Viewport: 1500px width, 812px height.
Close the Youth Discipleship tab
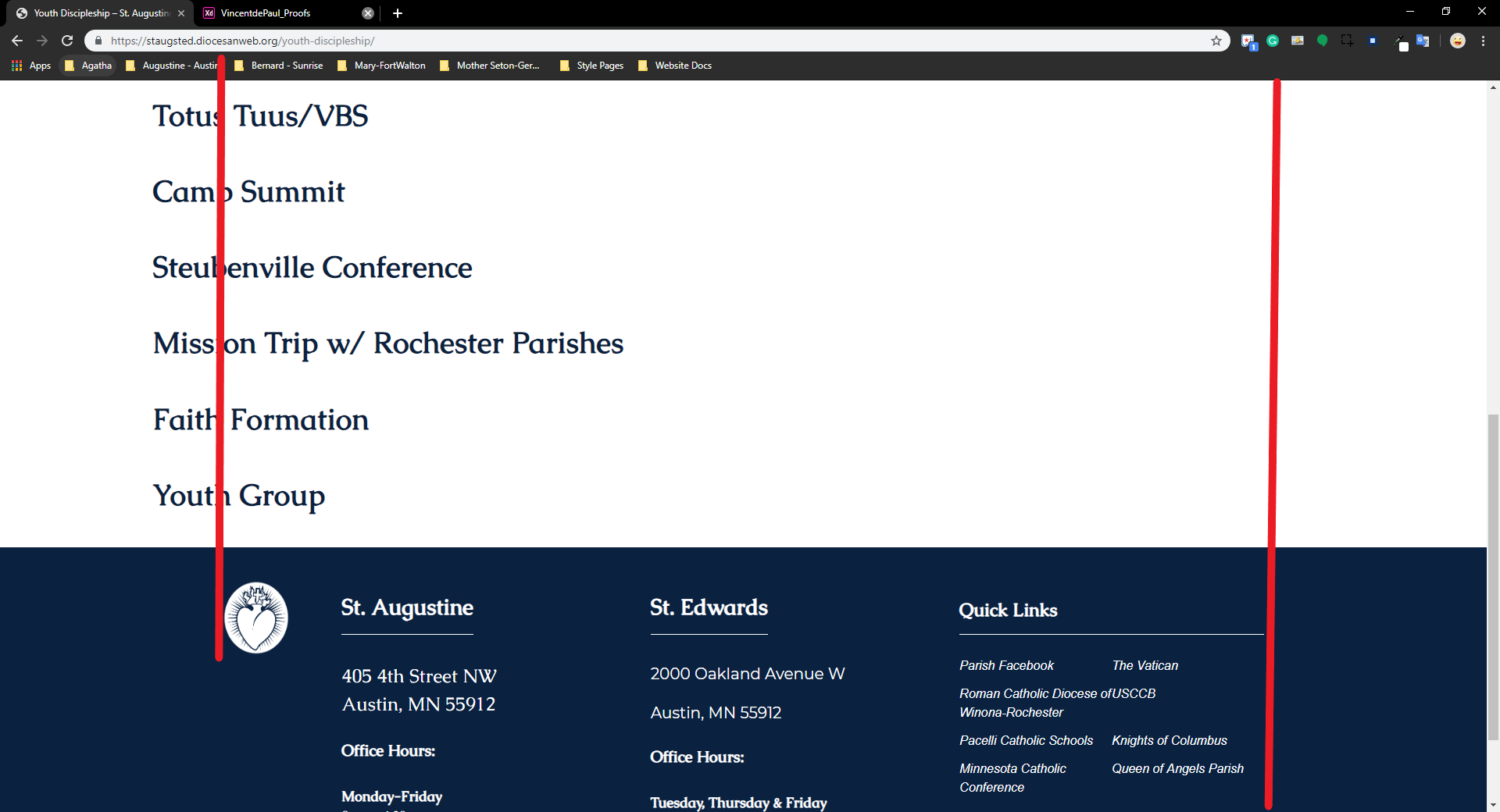click(x=181, y=13)
